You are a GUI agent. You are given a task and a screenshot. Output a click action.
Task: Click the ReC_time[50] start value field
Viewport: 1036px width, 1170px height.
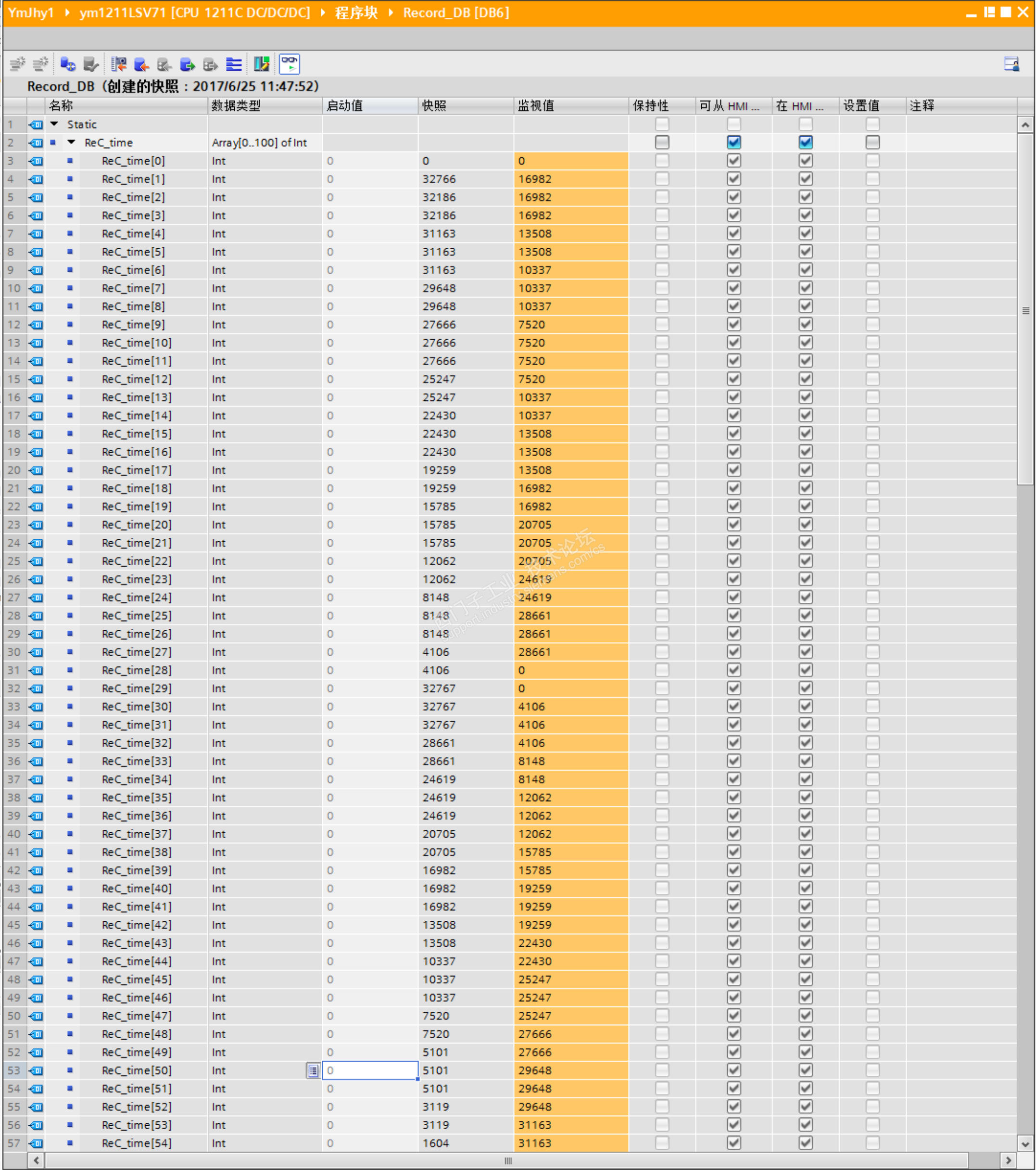(370, 1070)
